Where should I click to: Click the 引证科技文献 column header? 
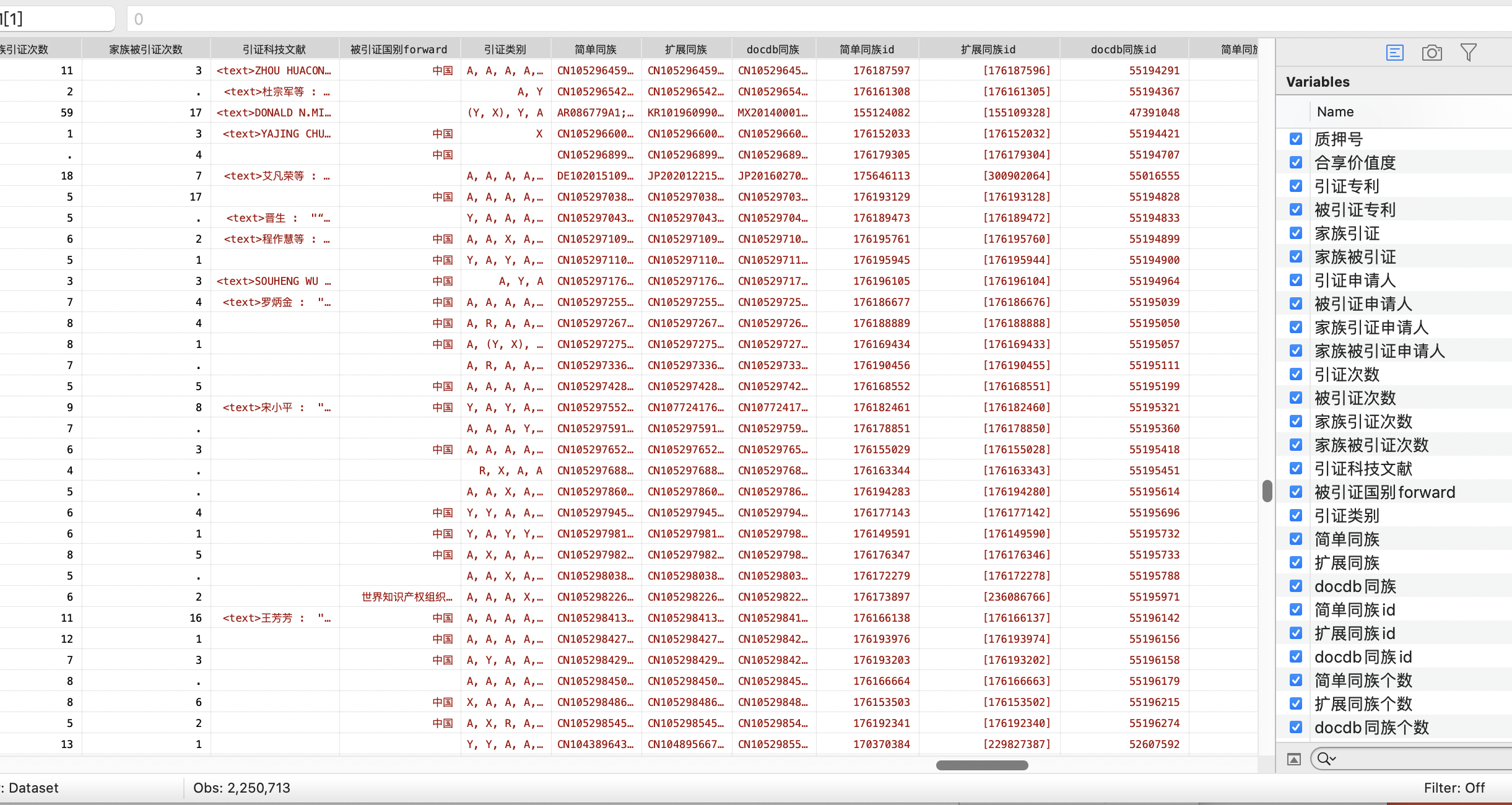coord(274,50)
